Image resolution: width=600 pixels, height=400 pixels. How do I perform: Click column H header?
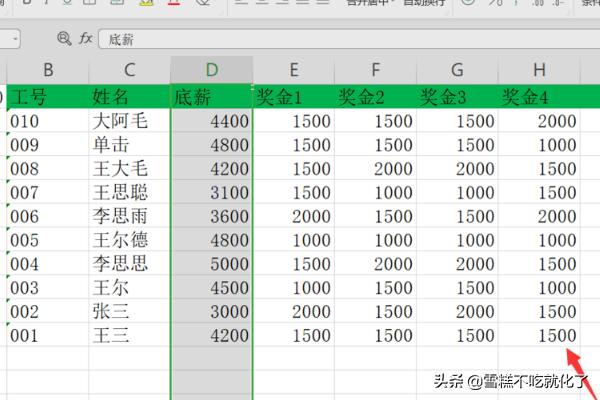539,69
